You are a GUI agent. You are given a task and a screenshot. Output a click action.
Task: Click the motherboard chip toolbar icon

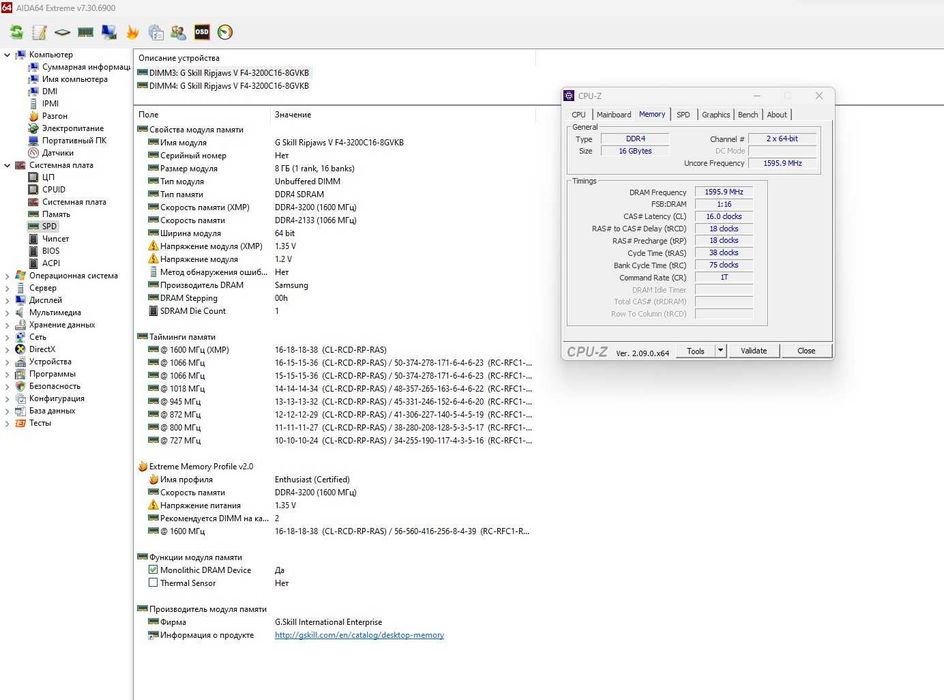pos(62,33)
